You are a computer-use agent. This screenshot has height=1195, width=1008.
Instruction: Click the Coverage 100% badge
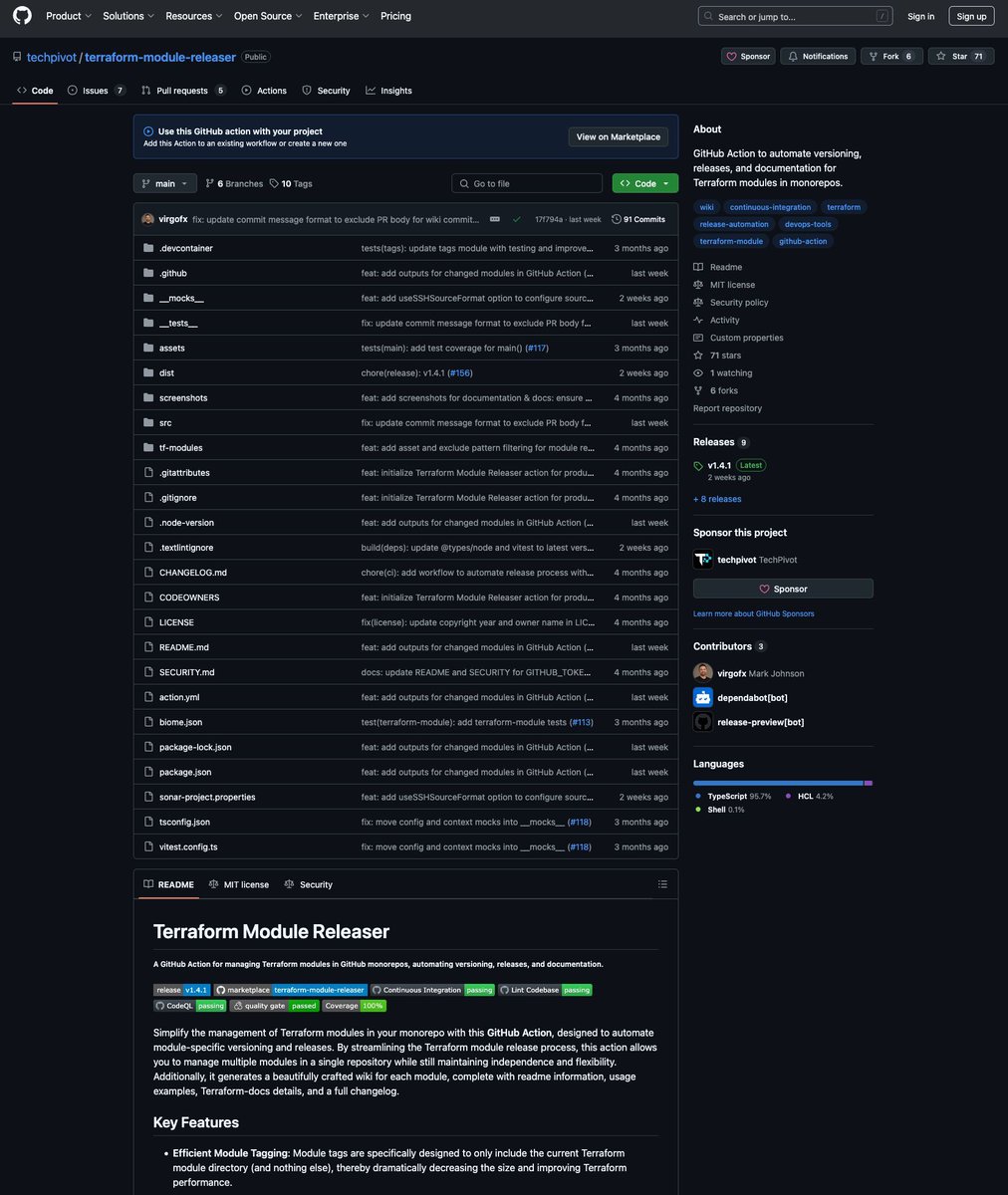pyautogui.click(x=354, y=1006)
